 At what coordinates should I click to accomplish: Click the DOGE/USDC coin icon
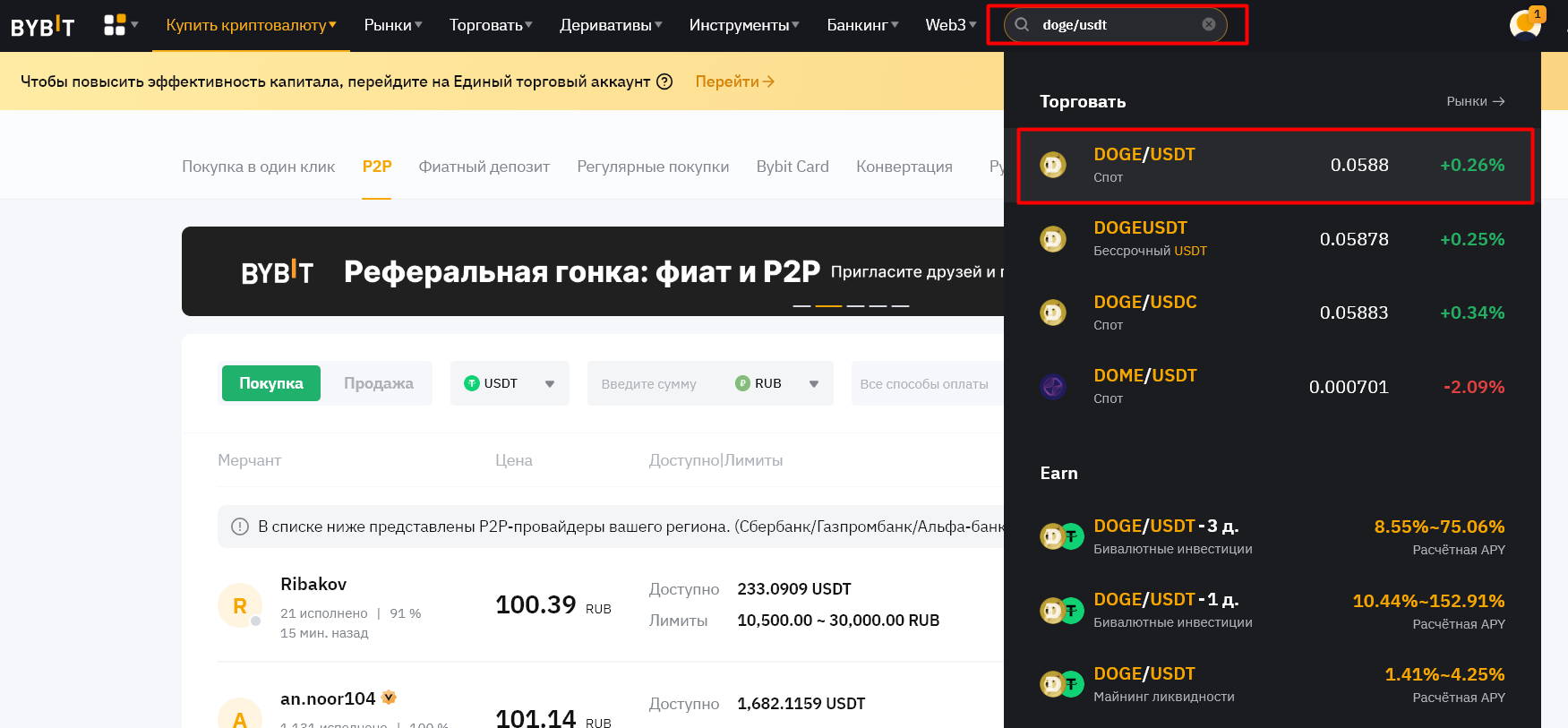[1053, 313]
